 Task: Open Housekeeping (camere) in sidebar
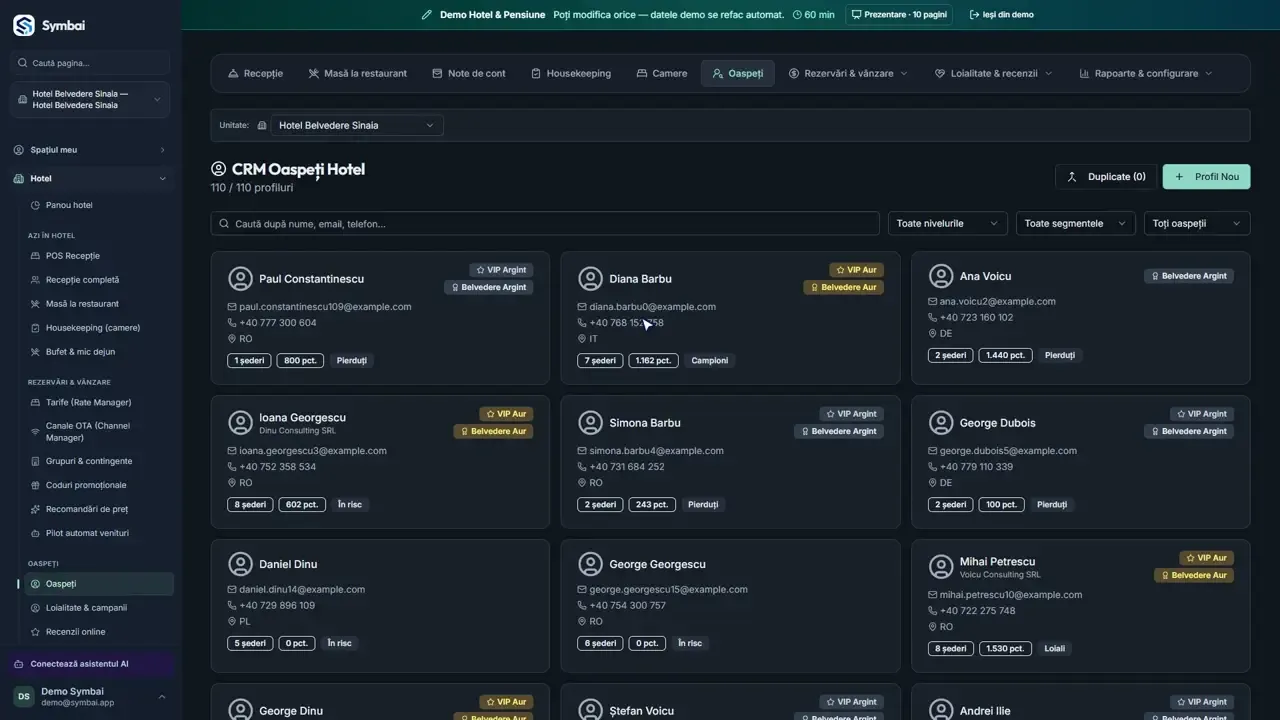93,328
